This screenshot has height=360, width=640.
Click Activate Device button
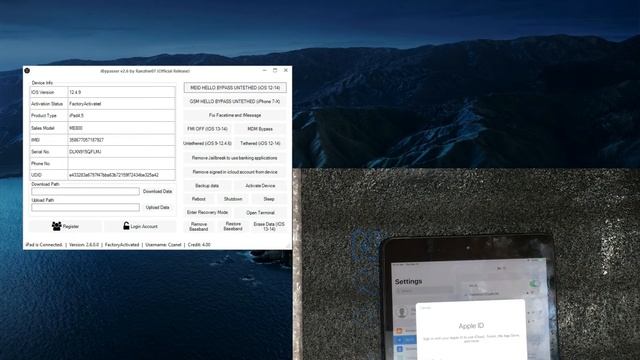(260, 186)
